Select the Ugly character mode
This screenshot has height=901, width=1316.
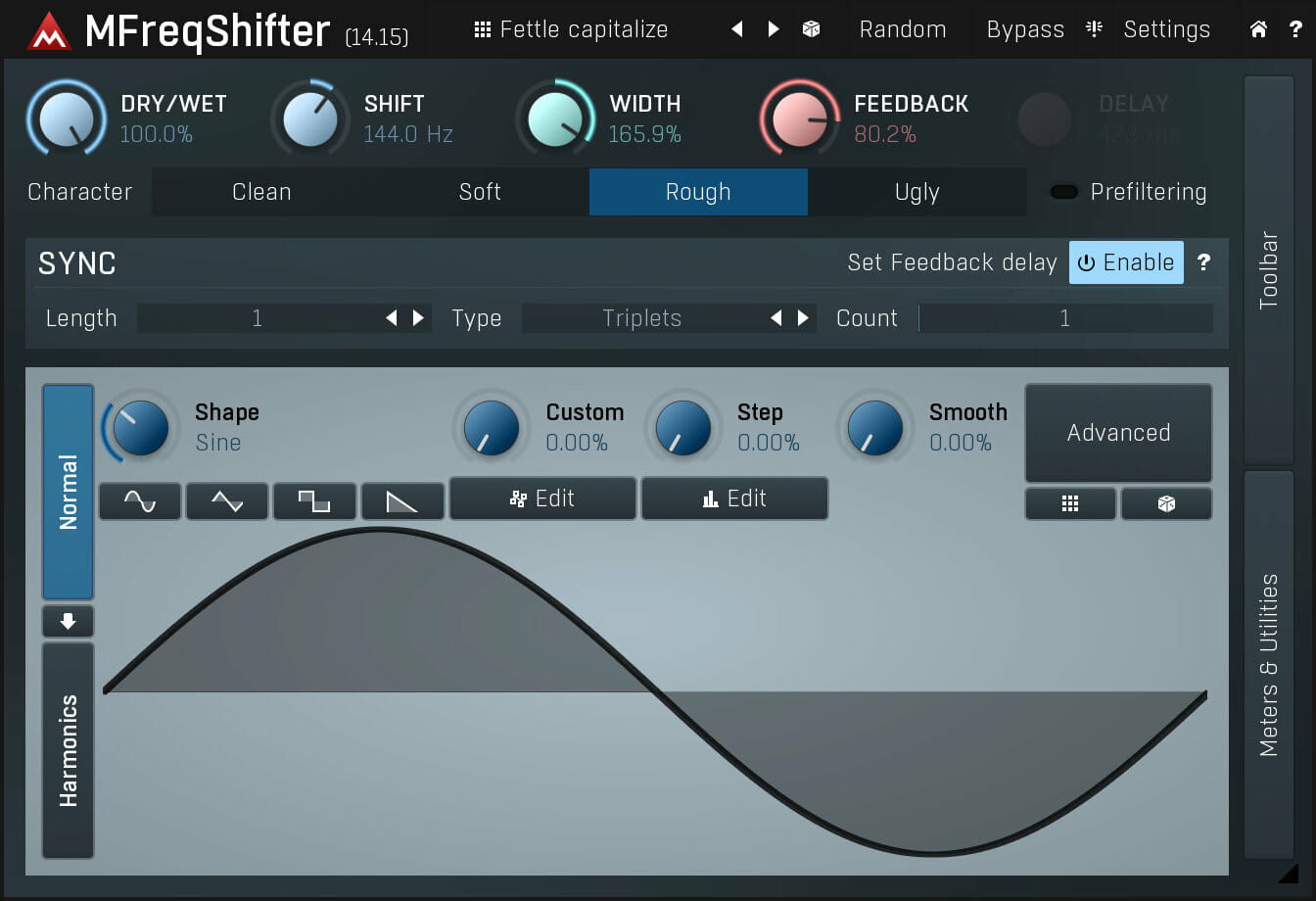coord(917,191)
